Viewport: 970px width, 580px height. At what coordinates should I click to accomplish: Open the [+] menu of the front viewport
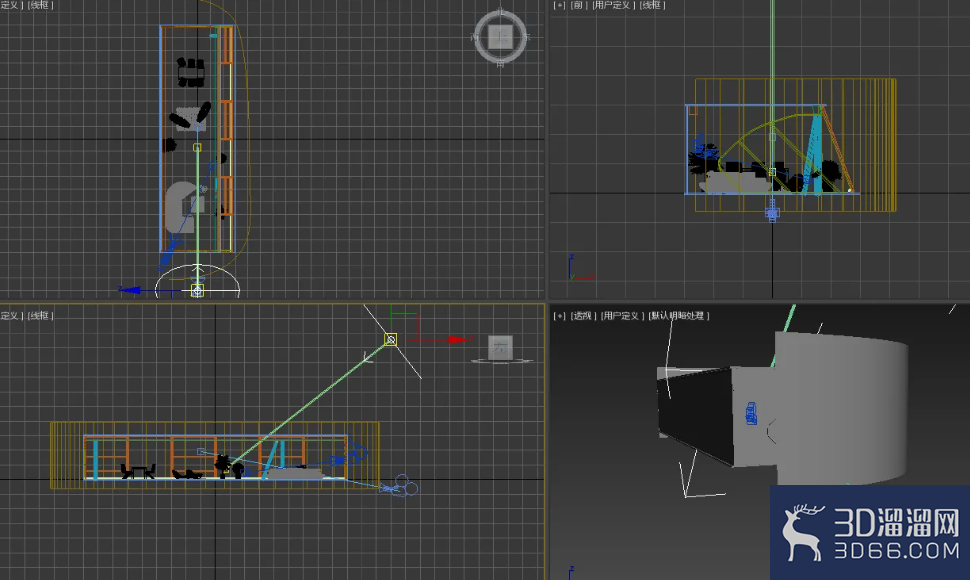click(559, 5)
